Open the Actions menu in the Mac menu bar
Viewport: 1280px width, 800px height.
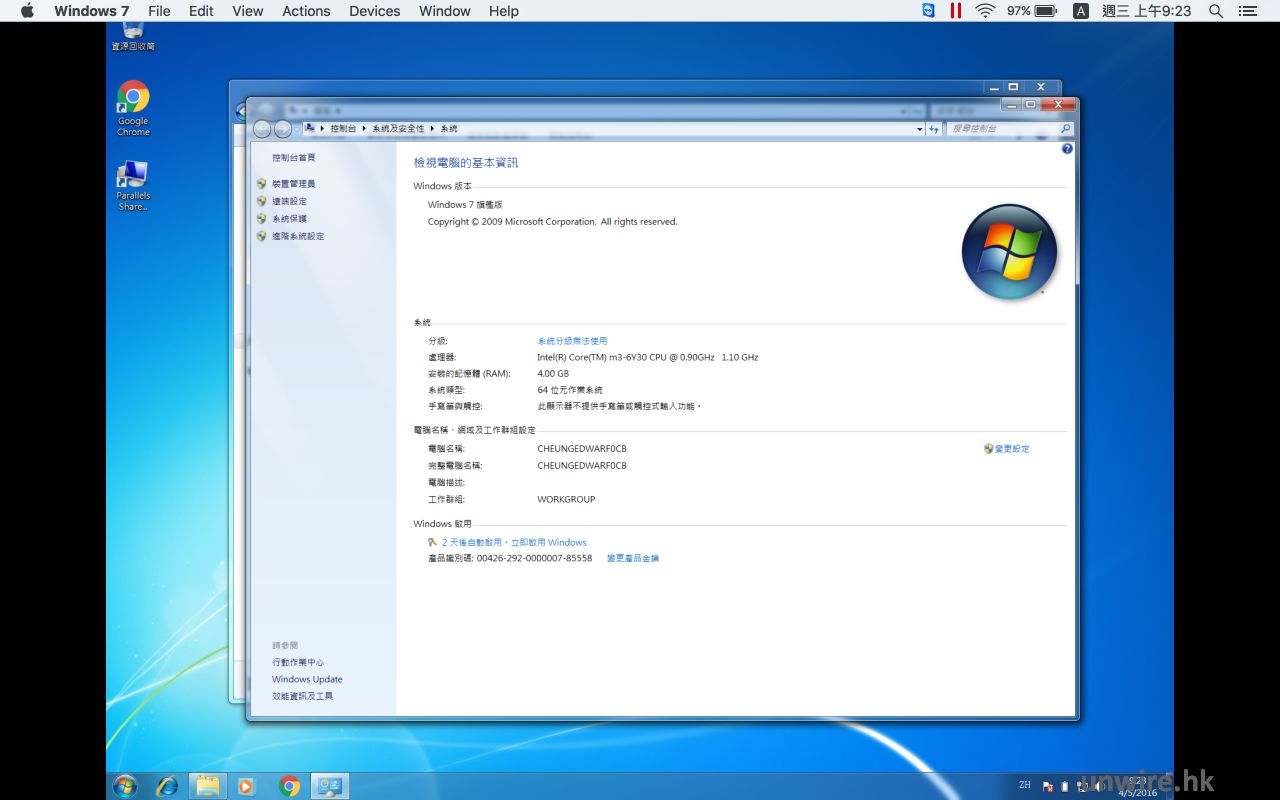[x=306, y=11]
